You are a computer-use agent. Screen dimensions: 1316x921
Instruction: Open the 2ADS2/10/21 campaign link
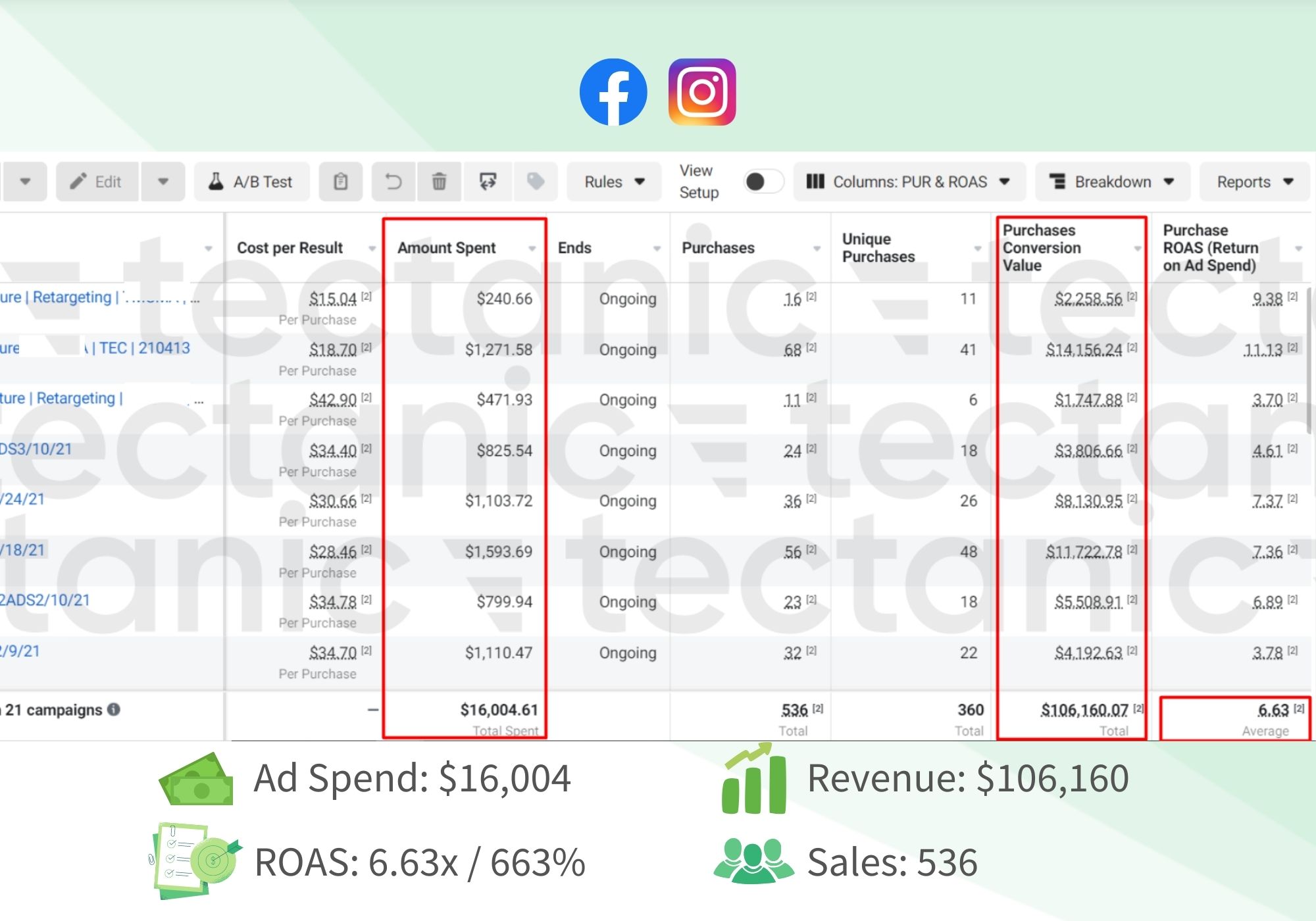click(45, 600)
